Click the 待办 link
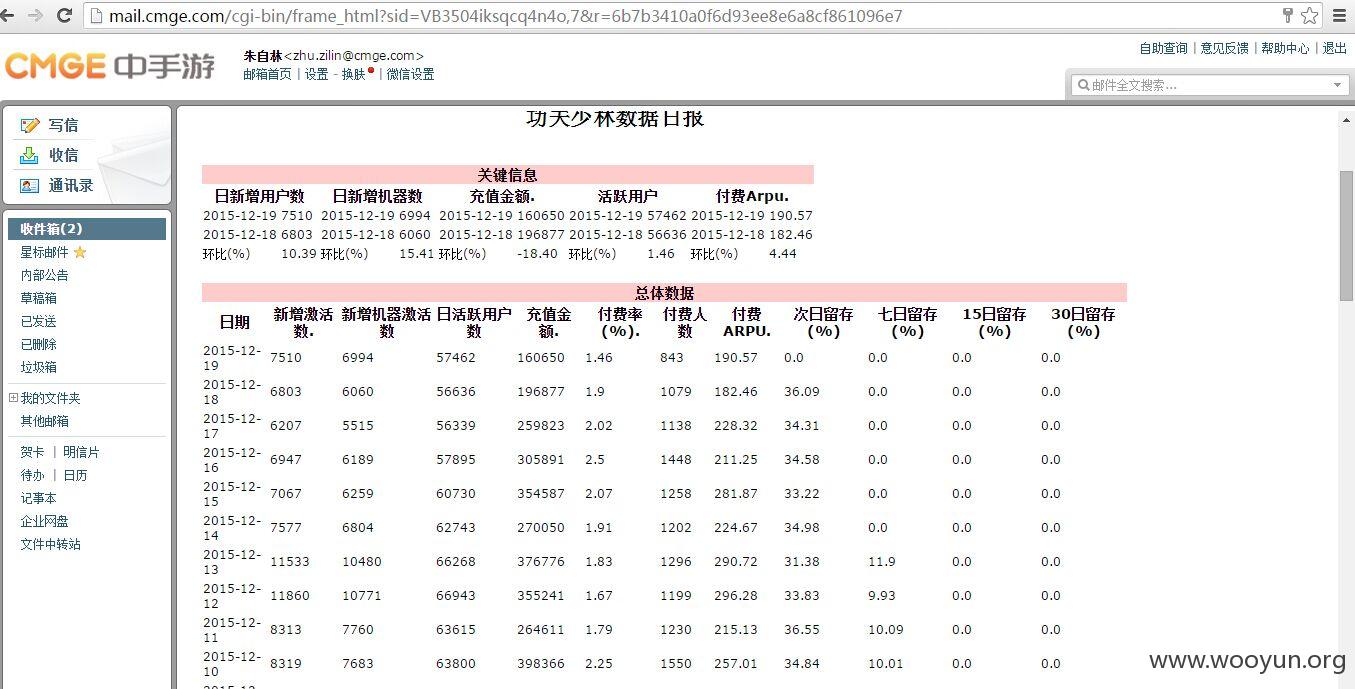The height and width of the screenshot is (689, 1355). (x=32, y=475)
